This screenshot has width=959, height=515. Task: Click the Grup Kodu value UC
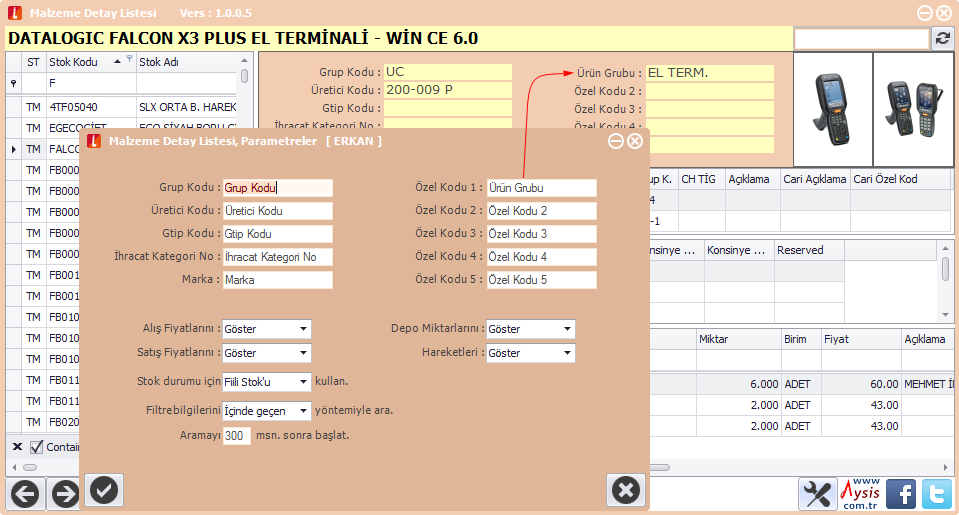pyautogui.click(x=448, y=72)
